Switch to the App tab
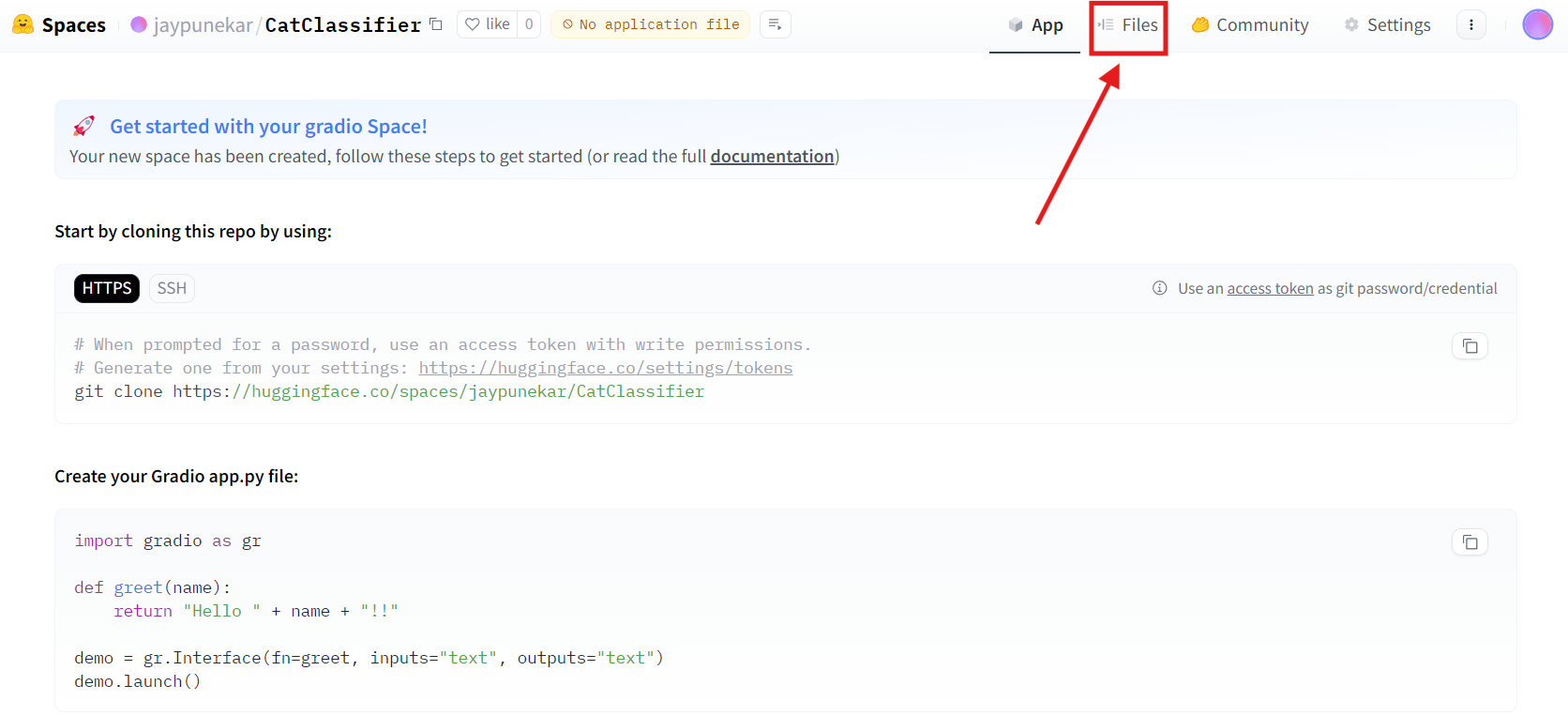Image resolution: width=1568 pixels, height=716 pixels. point(1035,25)
